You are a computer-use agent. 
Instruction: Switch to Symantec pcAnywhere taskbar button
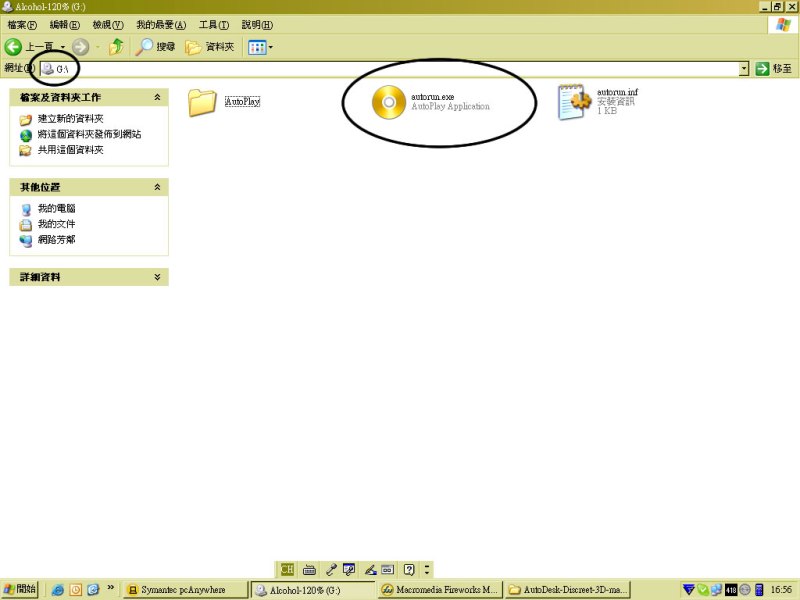tap(185, 590)
